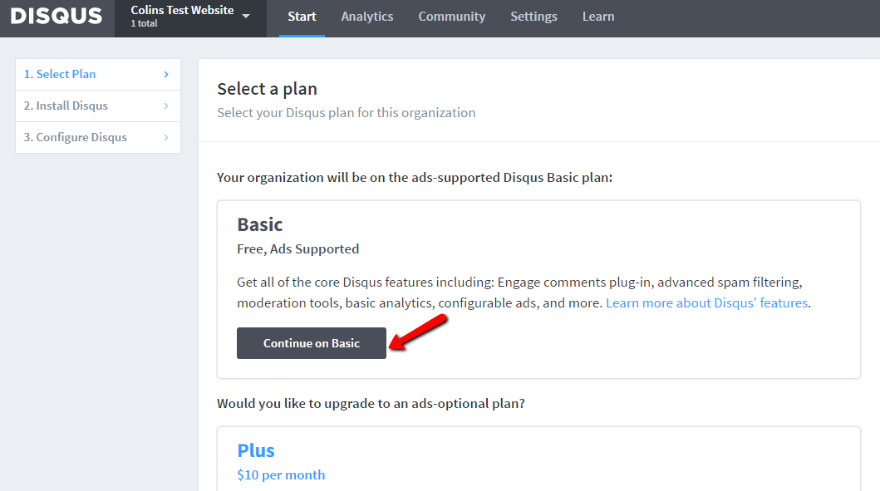Click the Basic plan heading
Image resolution: width=880 pixels, height=491 pixels.
tap(260, 225)
